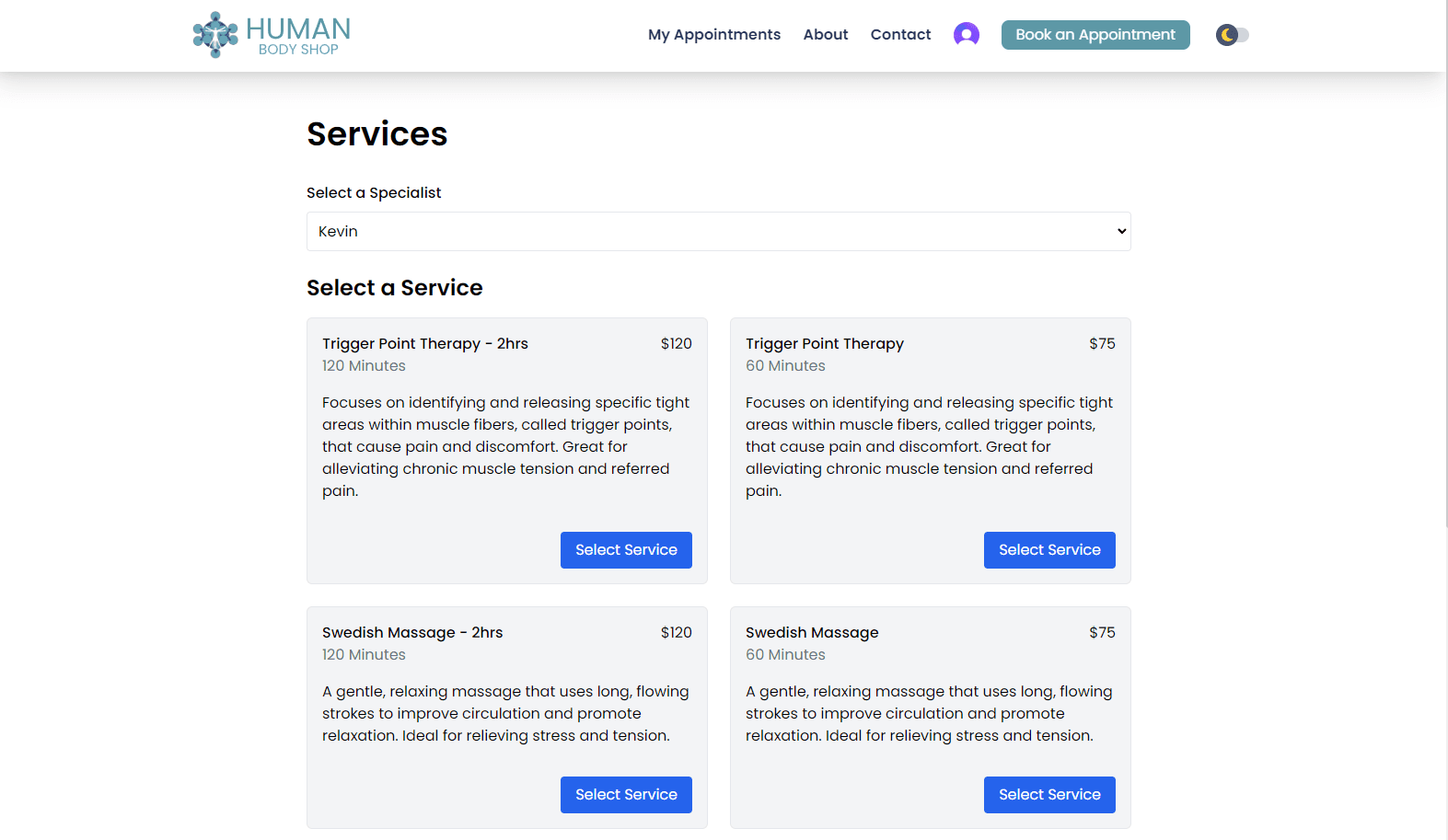This screenshot has height=840, width=1448.
Task: Open the My Appointments nav item
Action: [x=713, y=35]
